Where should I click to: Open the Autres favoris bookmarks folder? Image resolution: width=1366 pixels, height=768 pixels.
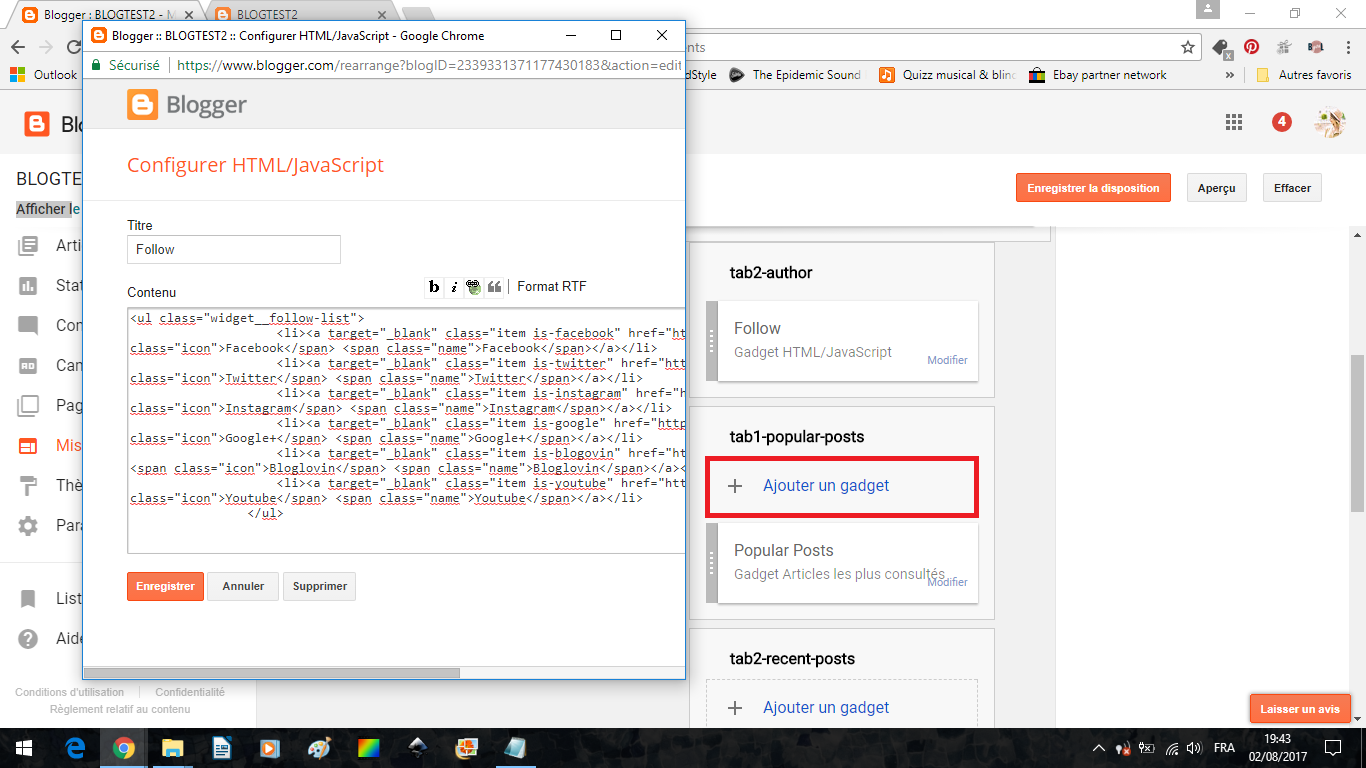tap(1304, 75)
